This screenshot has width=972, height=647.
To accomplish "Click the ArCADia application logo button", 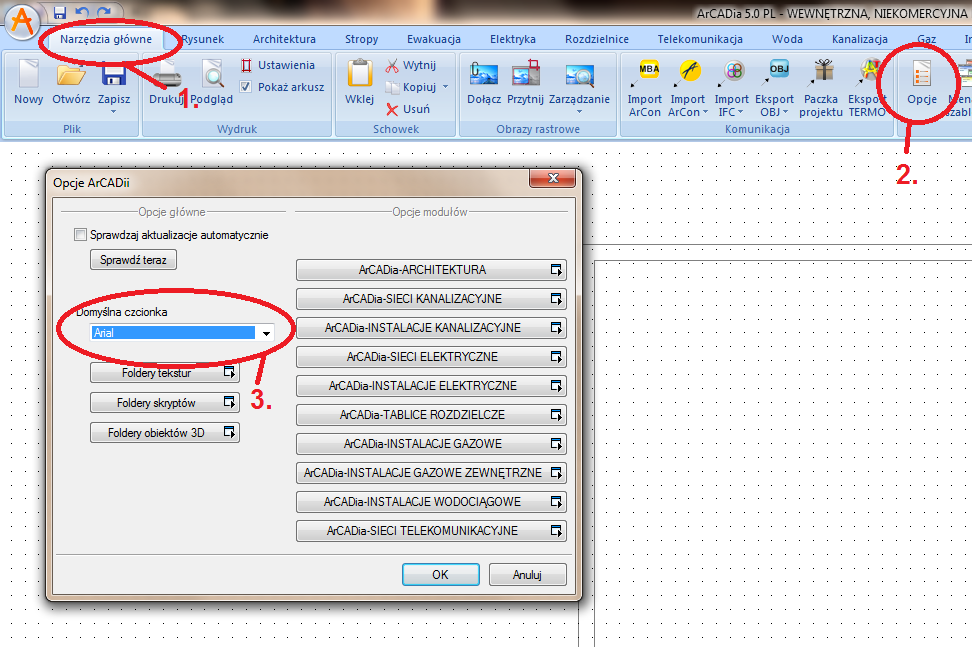I will point(22,20).
